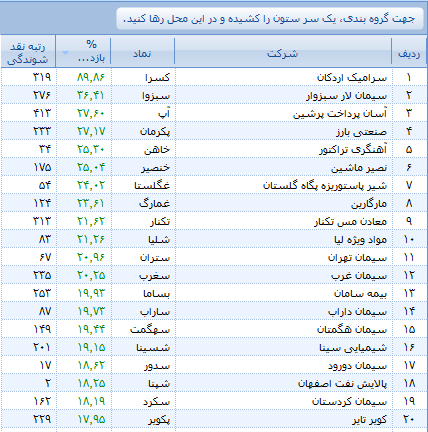This screenshot has width=428, height=432.
Task: Click symbol پکویر
Action: [x=159, y=420]
